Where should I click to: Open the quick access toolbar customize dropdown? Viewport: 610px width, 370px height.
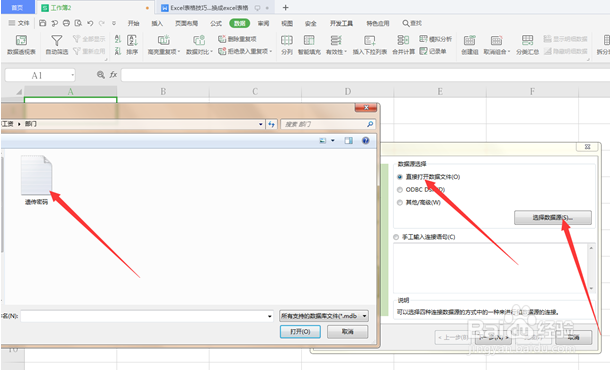pos(114,23)
